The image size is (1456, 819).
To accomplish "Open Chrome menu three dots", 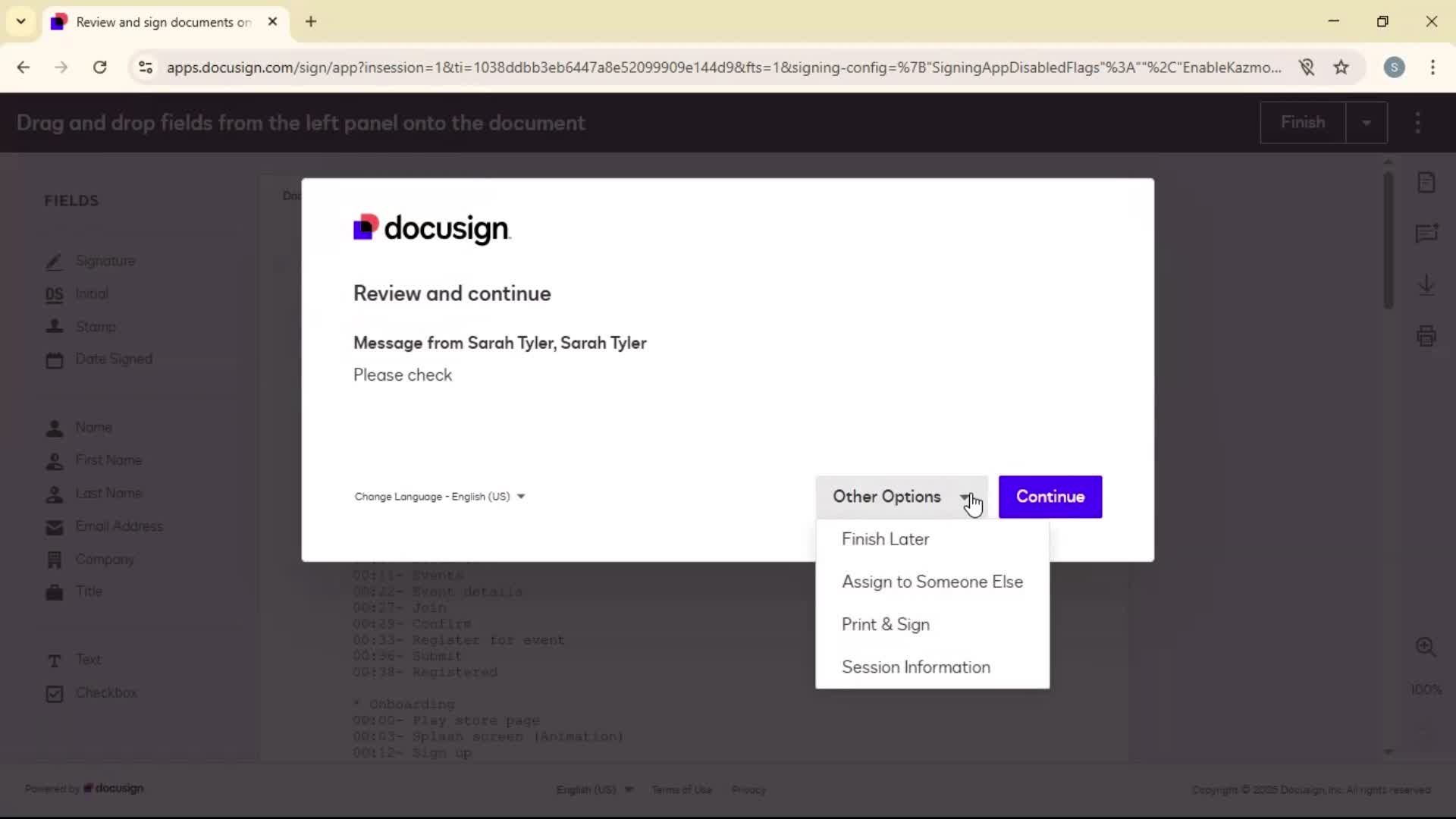I will [x=1432, y=67].
